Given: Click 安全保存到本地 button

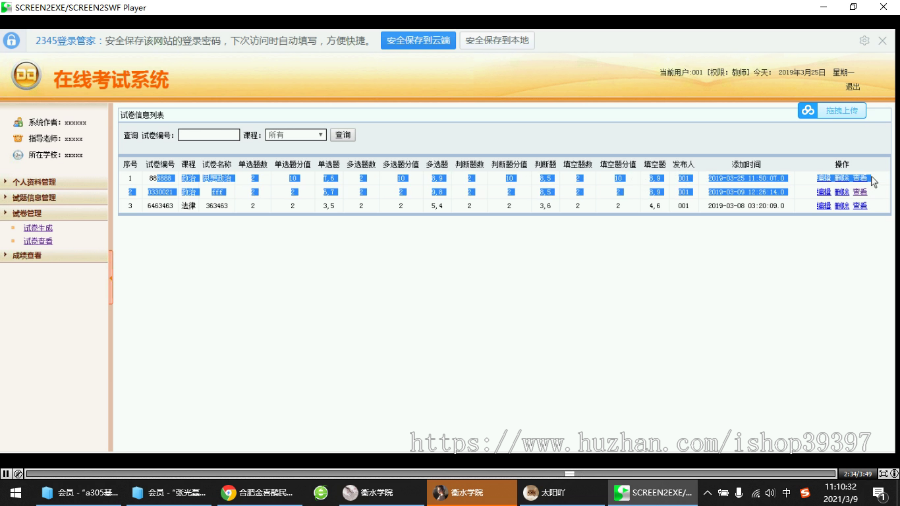Looking at the screenshot, I should pos(497,40).
